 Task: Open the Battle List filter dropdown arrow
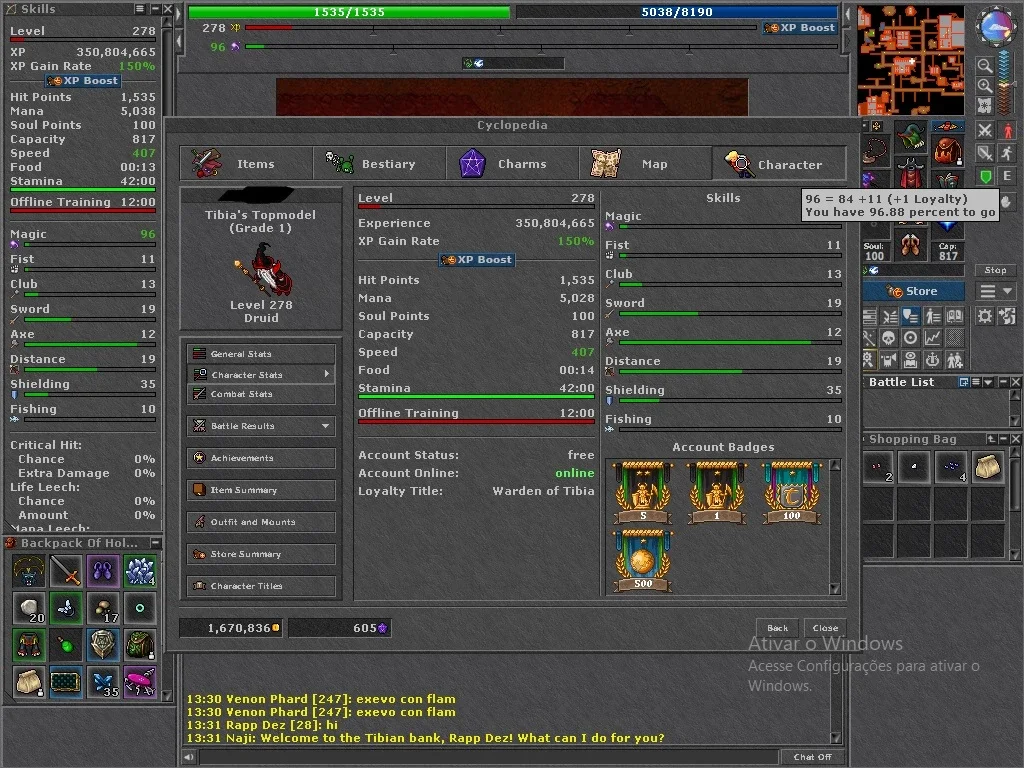(988, 382)
